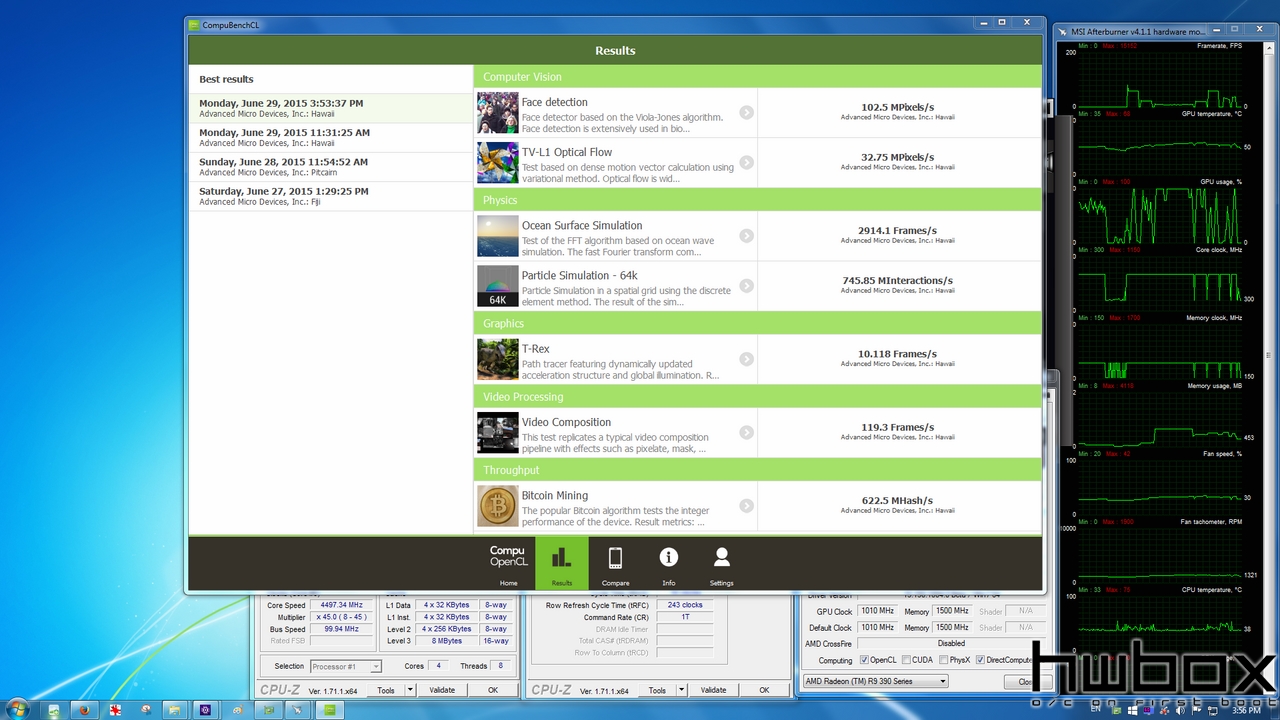This screenshot has height=720, width=1280.
Task: Click Validate in CPU-Z memory window
Action: pyautogui.click(x=713, y=690)
